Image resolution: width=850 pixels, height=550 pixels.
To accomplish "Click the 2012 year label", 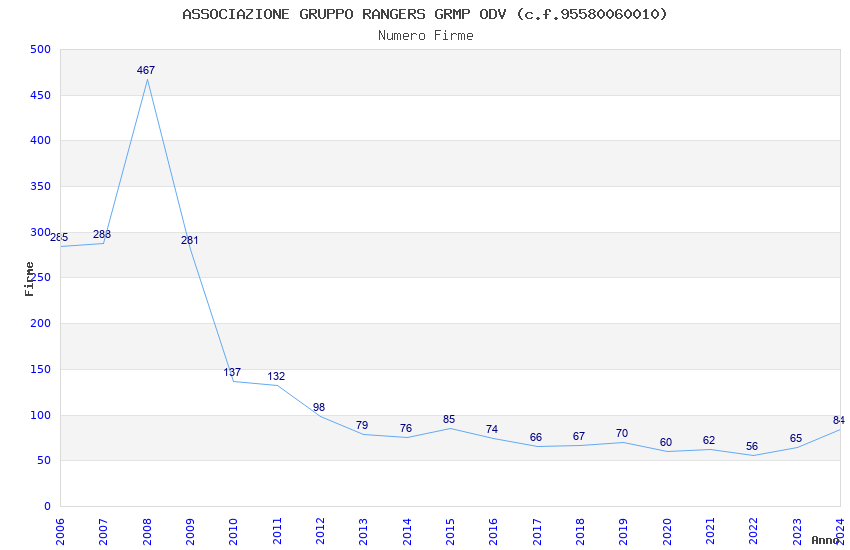I will pyautogui.click(x=320, y=532).
